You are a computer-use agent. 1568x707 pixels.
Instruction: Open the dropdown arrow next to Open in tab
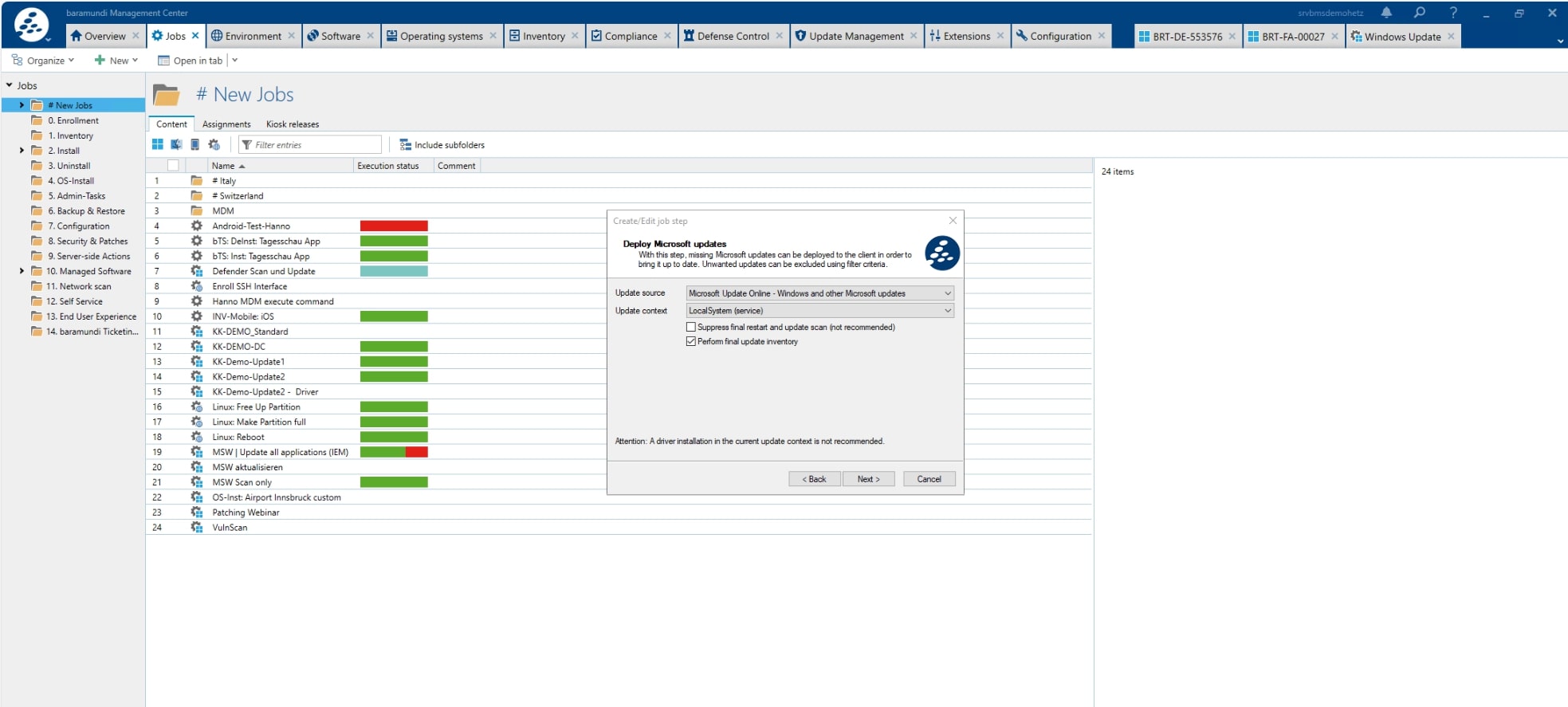234,61
